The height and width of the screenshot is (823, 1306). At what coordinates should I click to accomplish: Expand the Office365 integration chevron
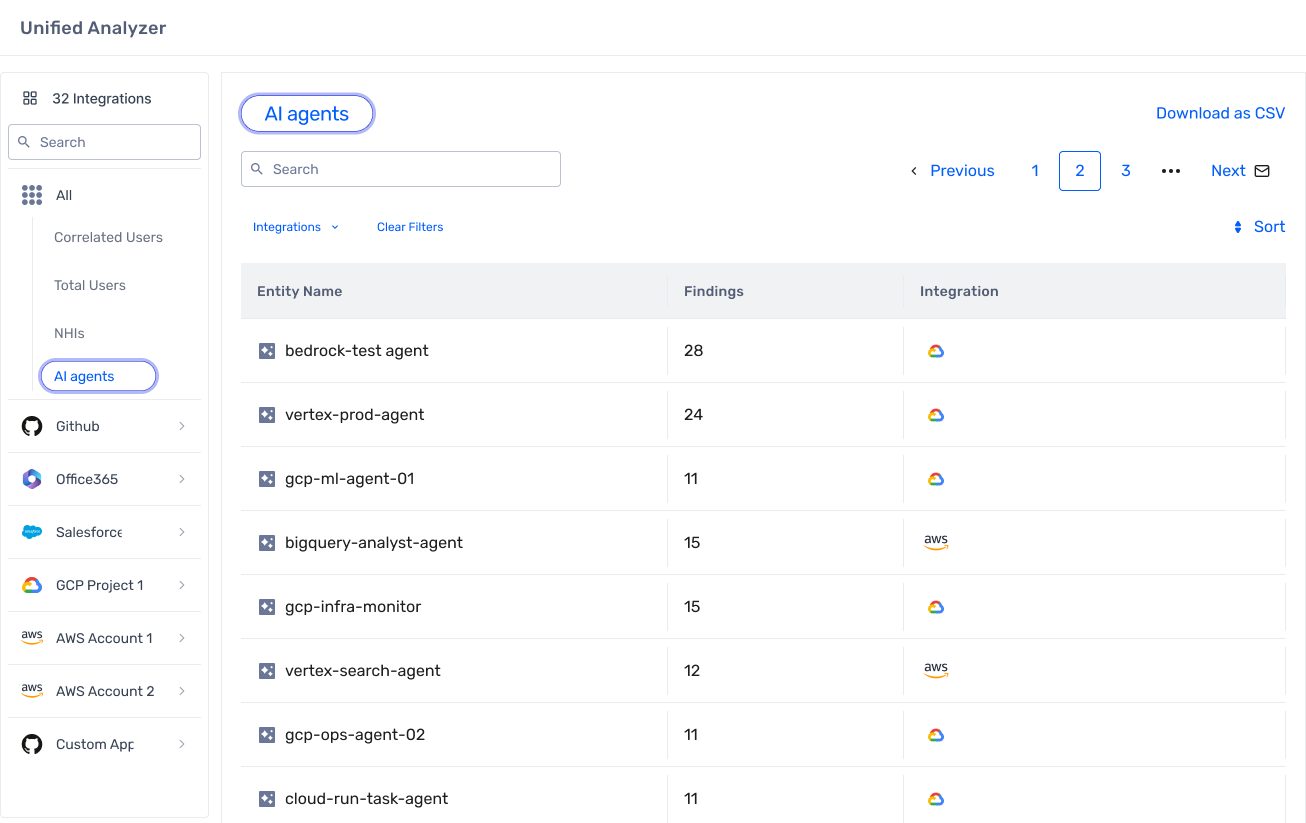click(182, 479)
